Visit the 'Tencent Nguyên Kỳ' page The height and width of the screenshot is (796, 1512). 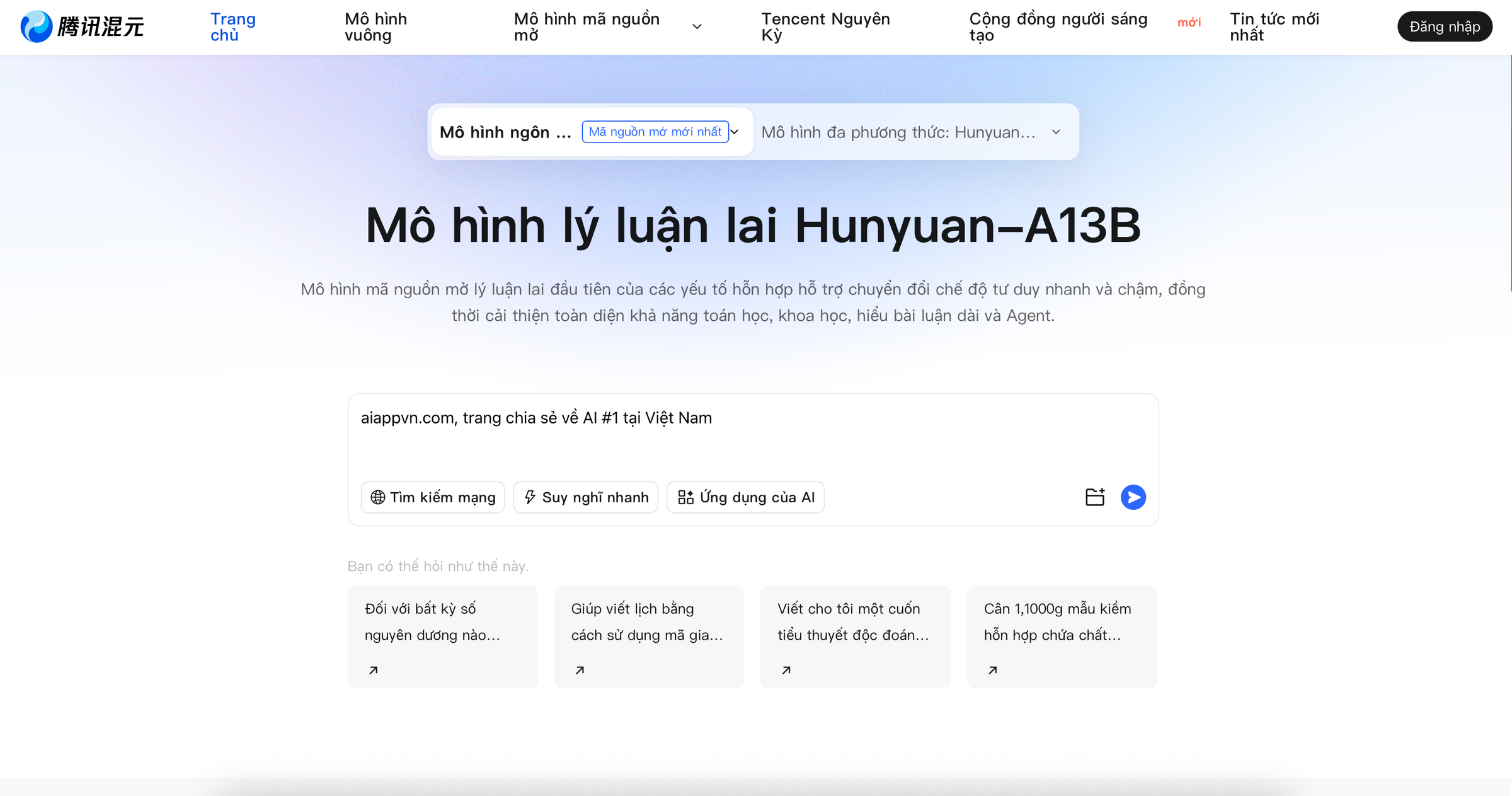coord(825,26)
